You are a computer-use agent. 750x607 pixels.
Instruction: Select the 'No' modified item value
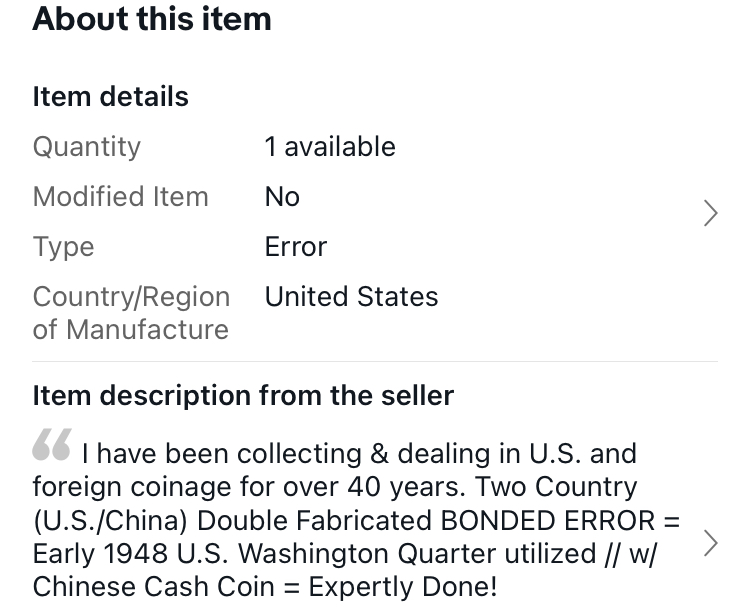[x=282, y=197]
